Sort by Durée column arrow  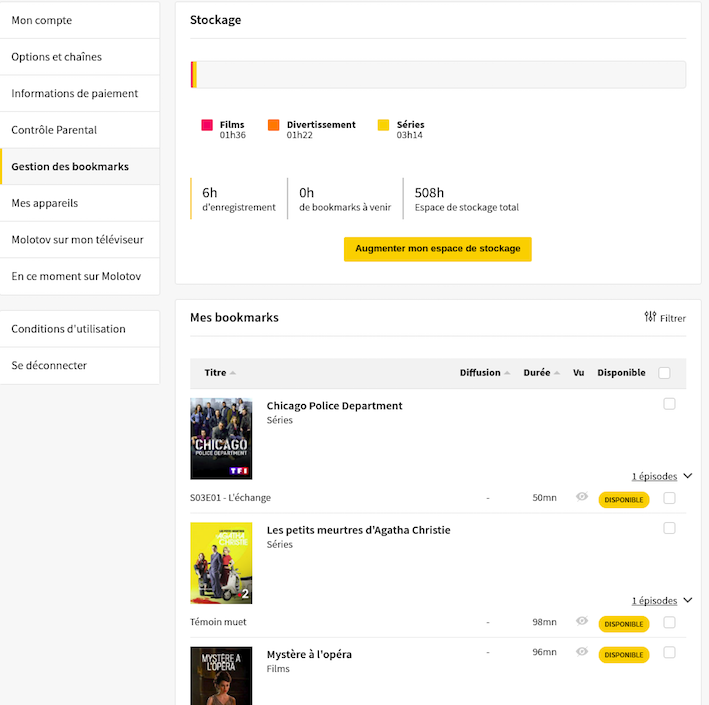(x=557, y=373)
